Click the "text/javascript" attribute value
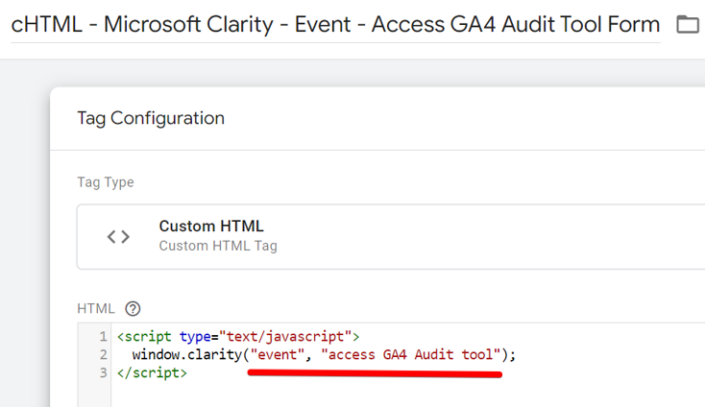The height and width of the screenshot is (407, 705). (x=285, y=336)
